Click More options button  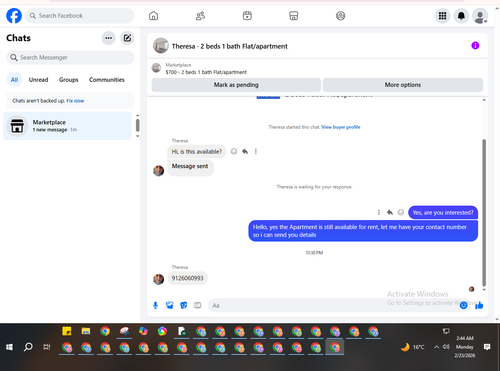403,85
